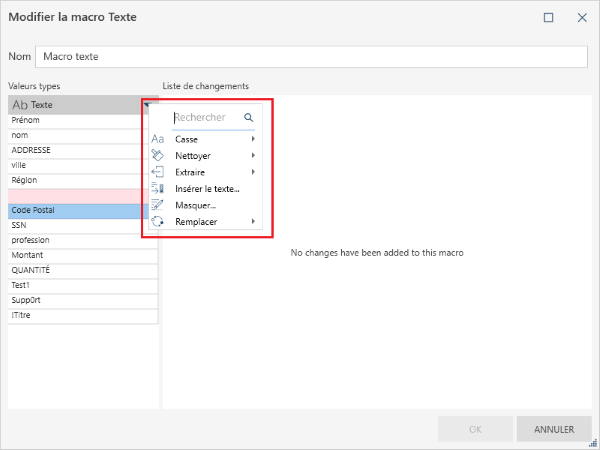Click the search magnifier icon
The width and height of the screenshot is (600, 450).
tap(249, 117)
